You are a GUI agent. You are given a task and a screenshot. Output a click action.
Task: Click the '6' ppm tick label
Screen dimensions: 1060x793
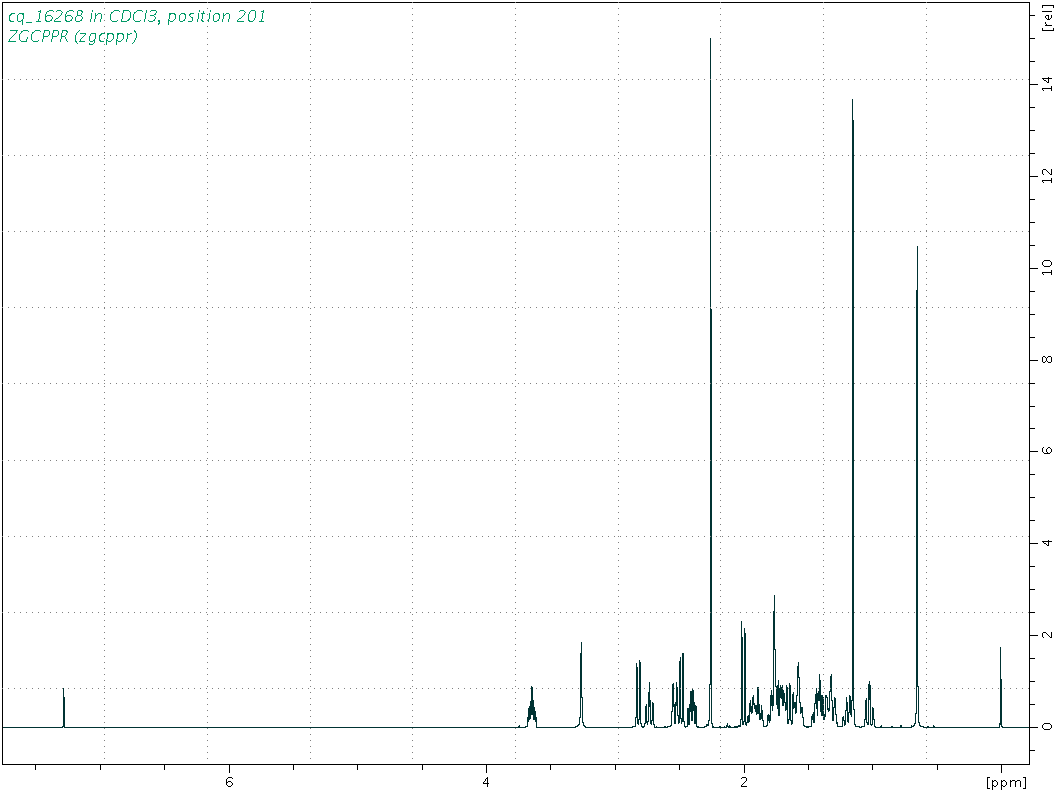coord(229,782)
